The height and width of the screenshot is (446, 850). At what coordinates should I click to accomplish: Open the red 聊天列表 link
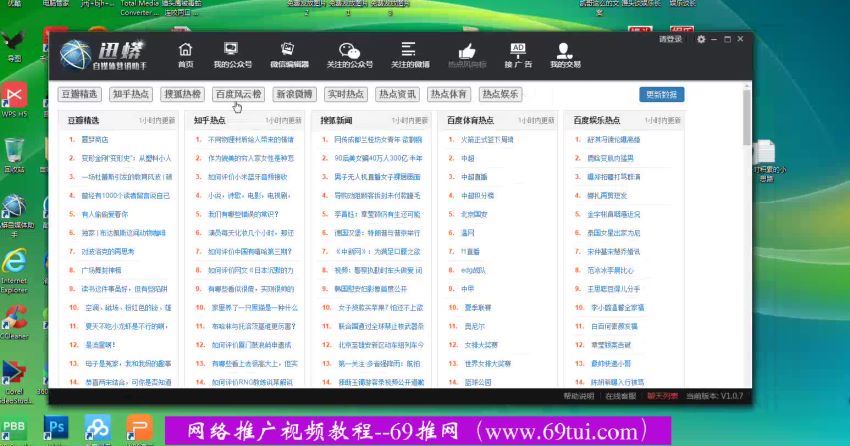(662, 396)
